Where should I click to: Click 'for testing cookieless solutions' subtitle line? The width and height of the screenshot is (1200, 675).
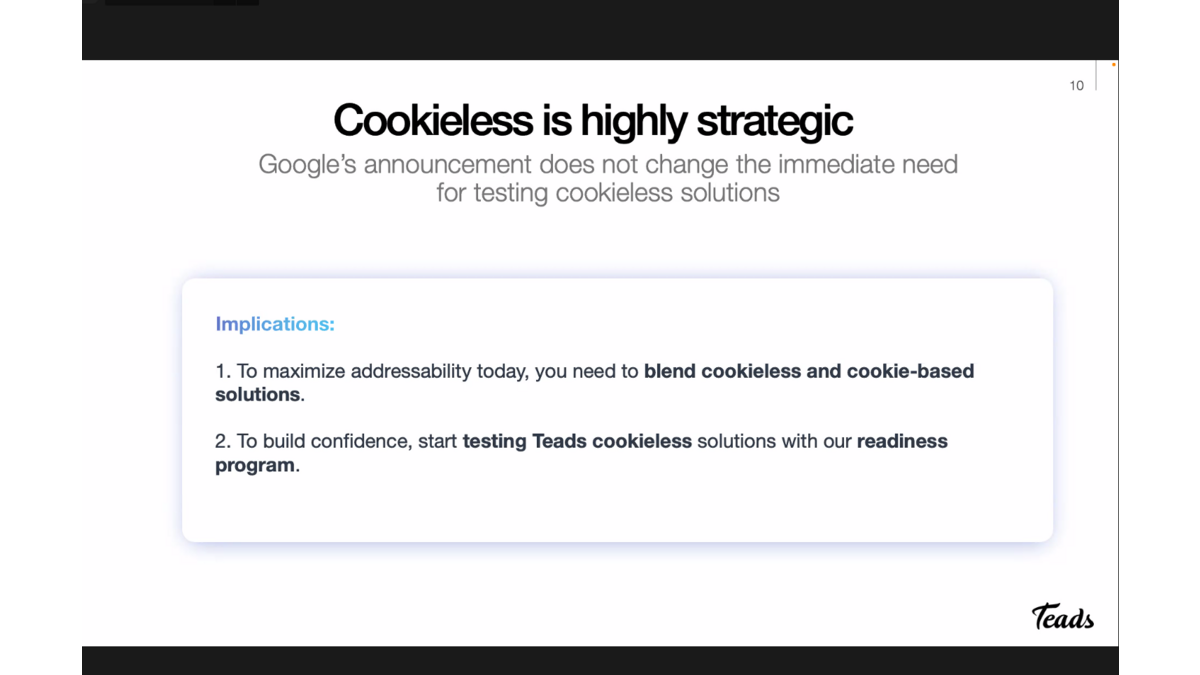tap(607, 192)
